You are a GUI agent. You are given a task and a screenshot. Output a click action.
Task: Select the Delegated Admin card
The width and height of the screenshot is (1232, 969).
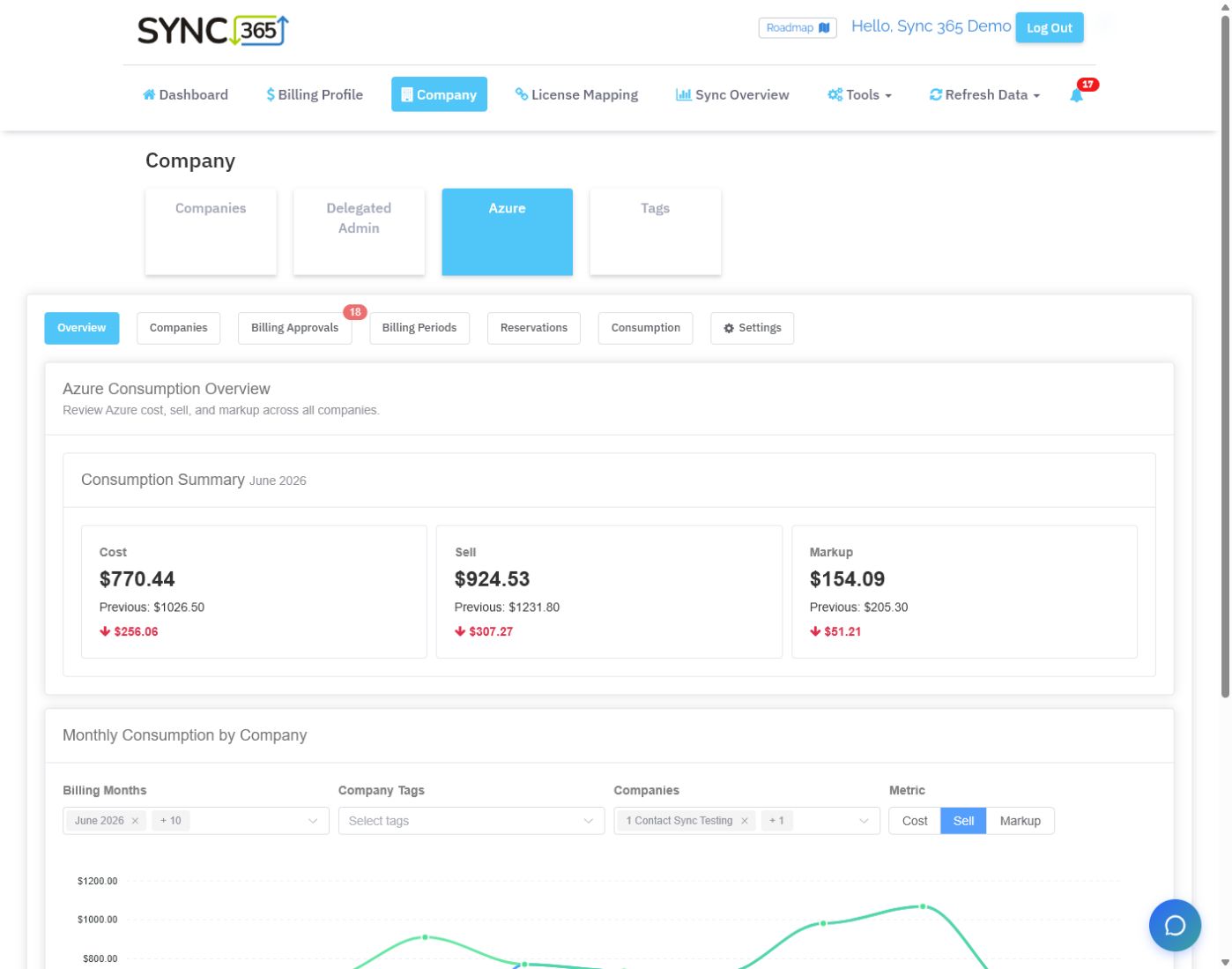[359, 232]
